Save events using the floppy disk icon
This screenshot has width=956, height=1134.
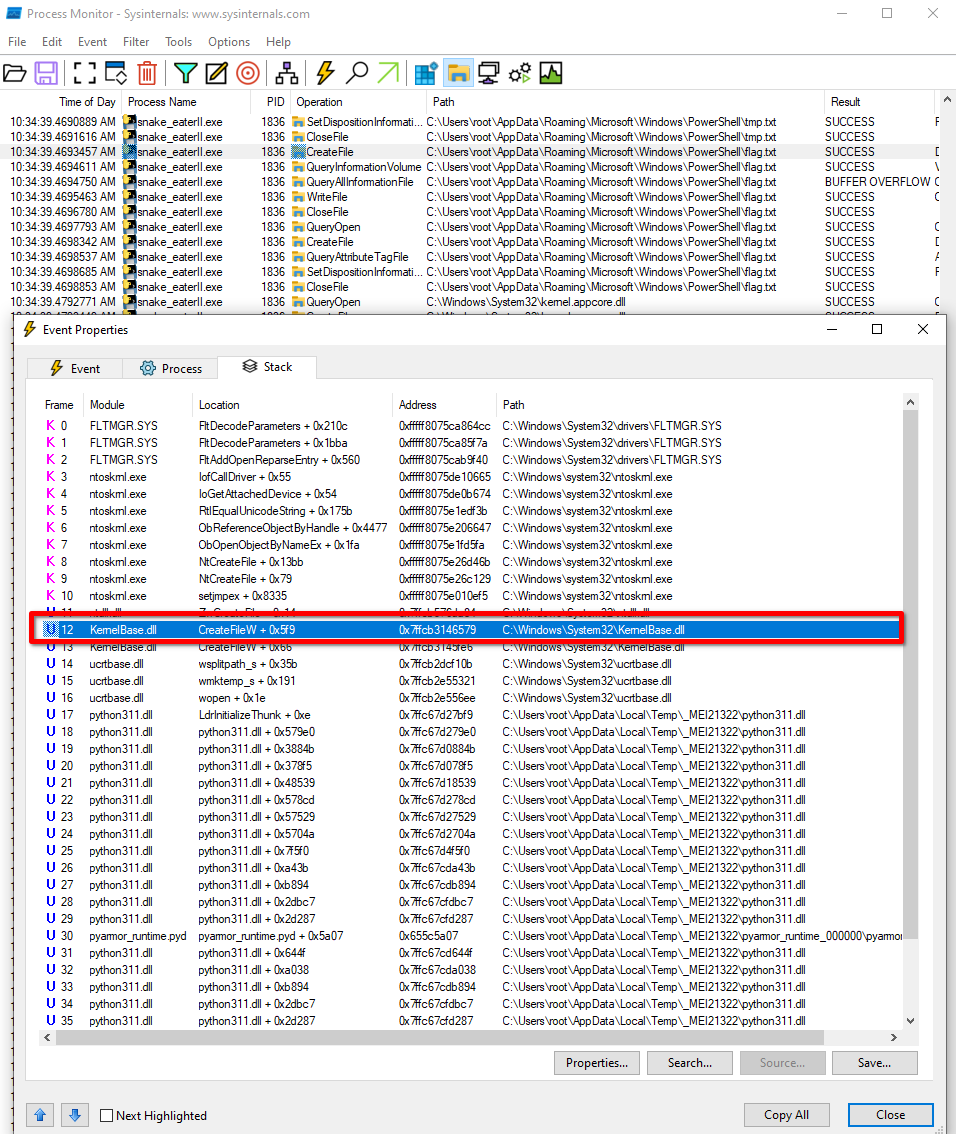coord(46,73)
